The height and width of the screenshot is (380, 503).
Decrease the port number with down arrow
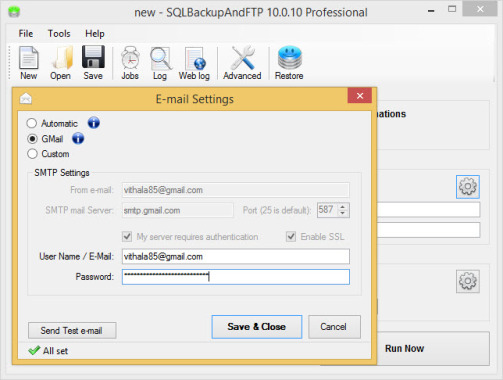click(x=343, y=213)
